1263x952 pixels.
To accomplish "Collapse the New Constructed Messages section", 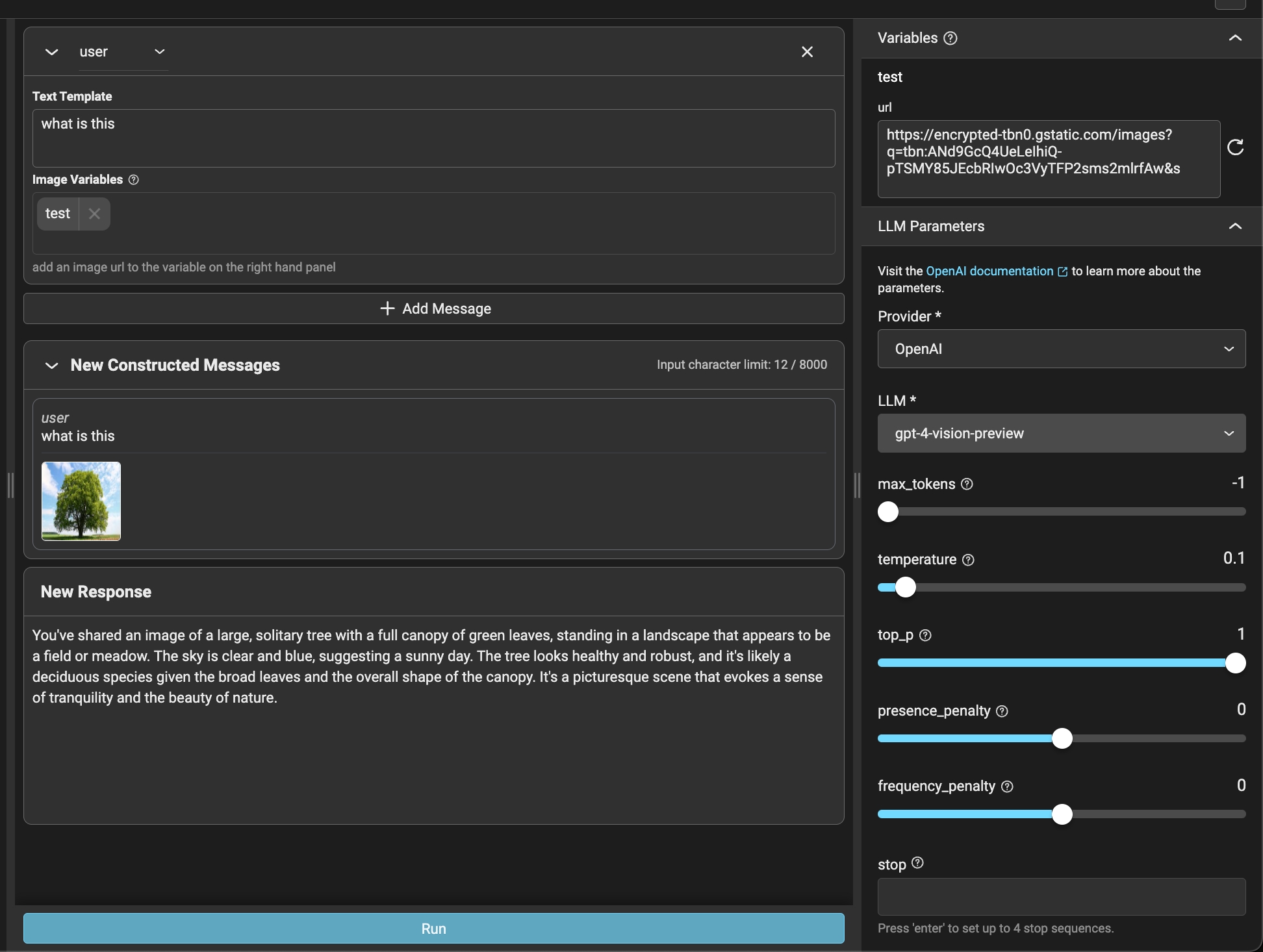I will click(52, 366).
